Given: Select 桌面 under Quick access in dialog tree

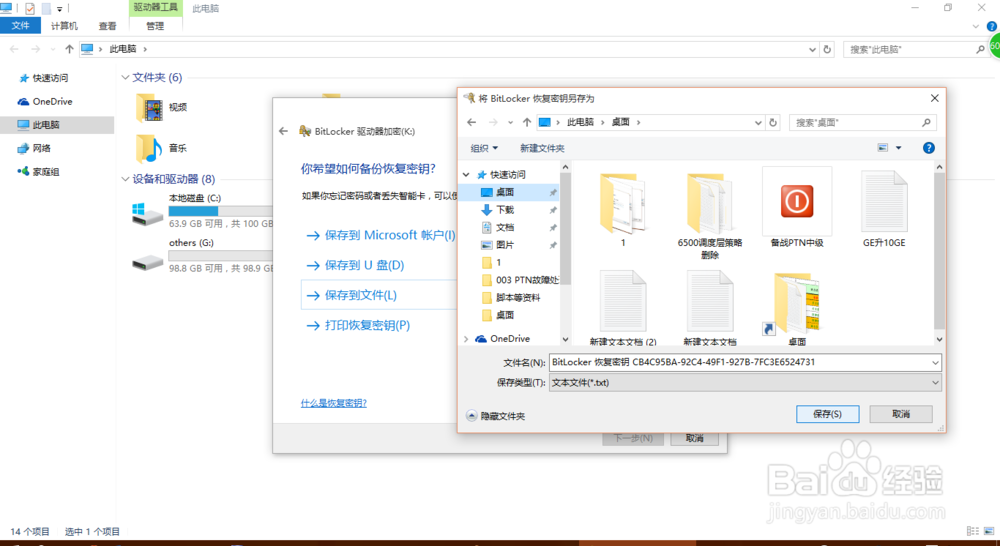Looking at the screenshot, I should tap(504, 192).
